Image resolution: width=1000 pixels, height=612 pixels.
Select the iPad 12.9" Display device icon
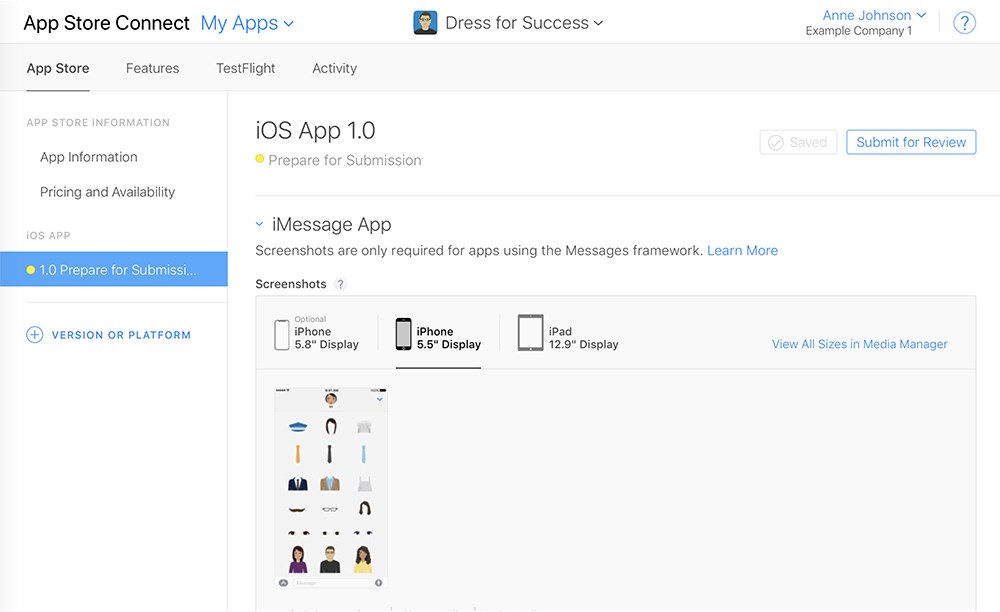(531, 333)
